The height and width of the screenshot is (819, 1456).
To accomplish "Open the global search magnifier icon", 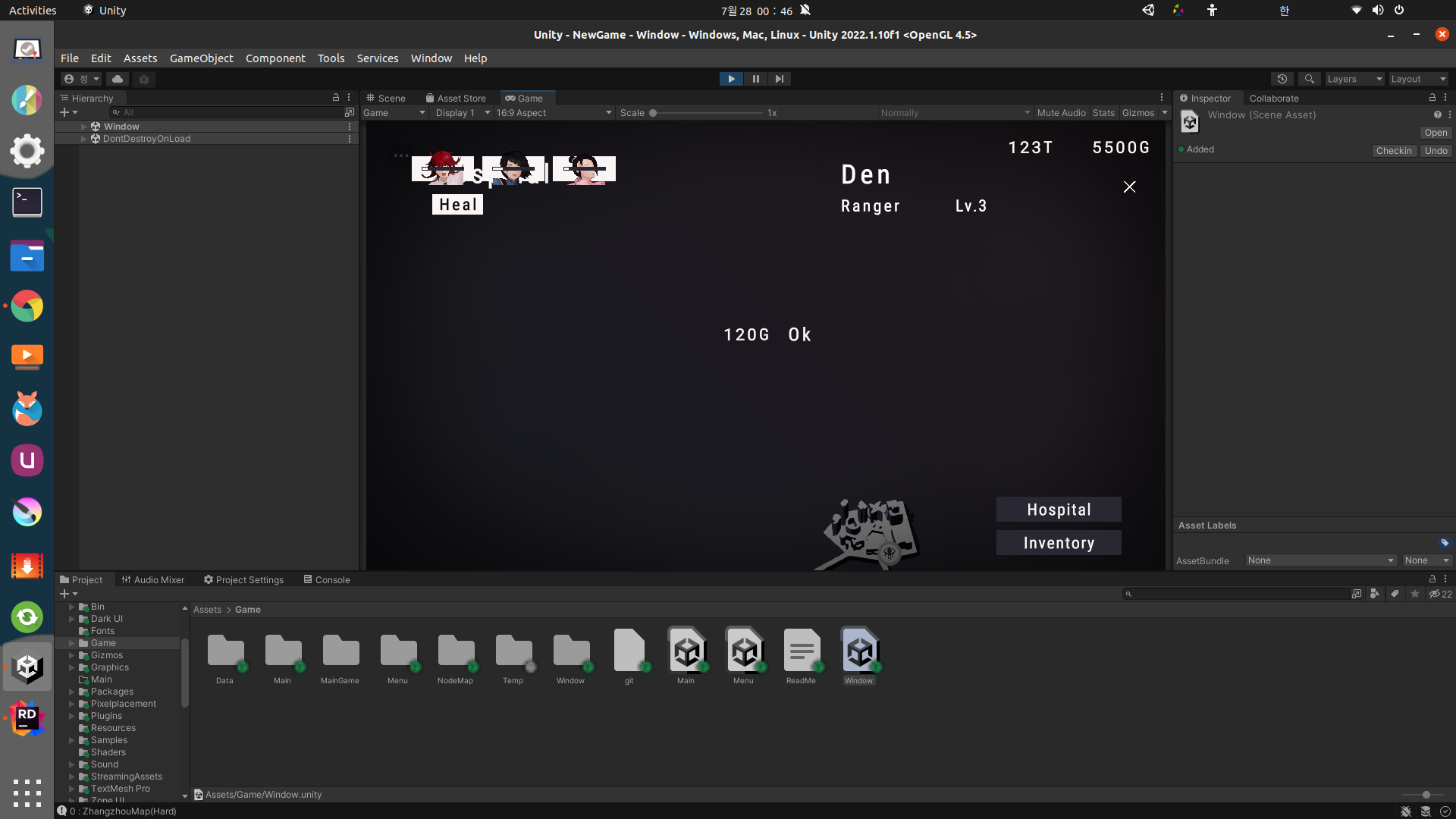I will coord(1309,79).
